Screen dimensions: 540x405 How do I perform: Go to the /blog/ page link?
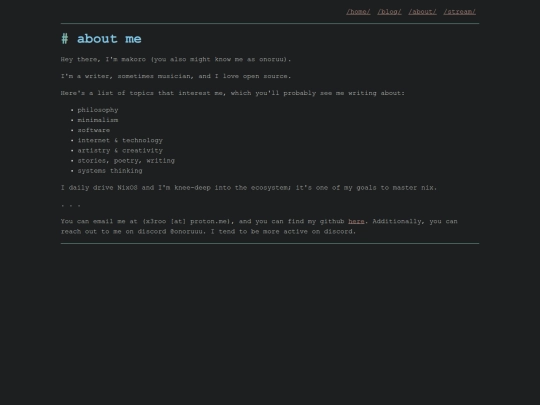coord(389,12)
